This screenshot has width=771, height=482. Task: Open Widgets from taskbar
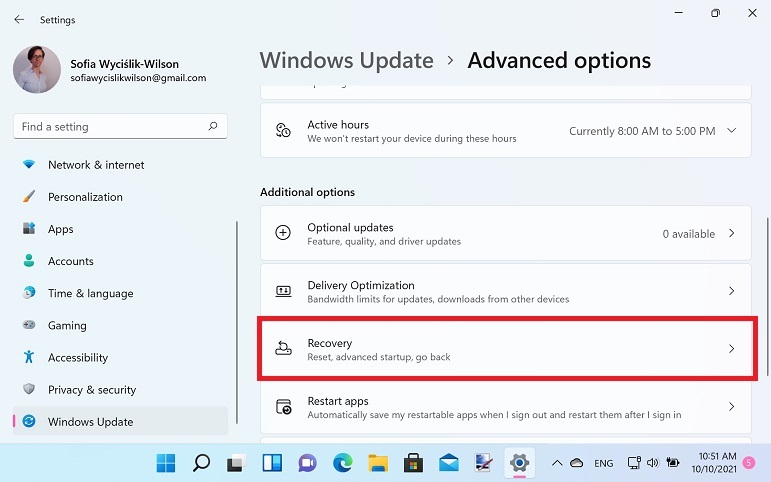coord(272,463)
